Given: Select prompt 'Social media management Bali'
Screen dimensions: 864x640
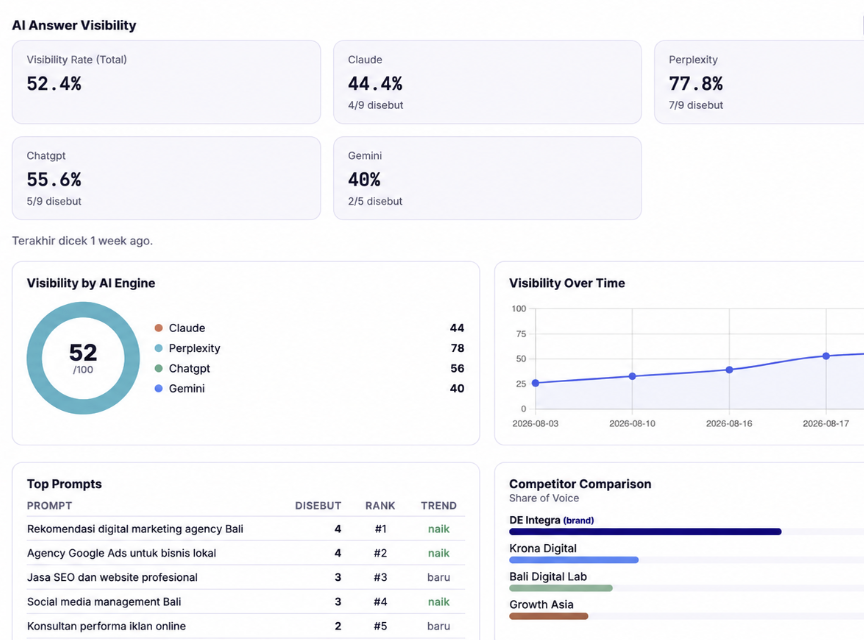Looking at the screenshot, I should [104, 602].
